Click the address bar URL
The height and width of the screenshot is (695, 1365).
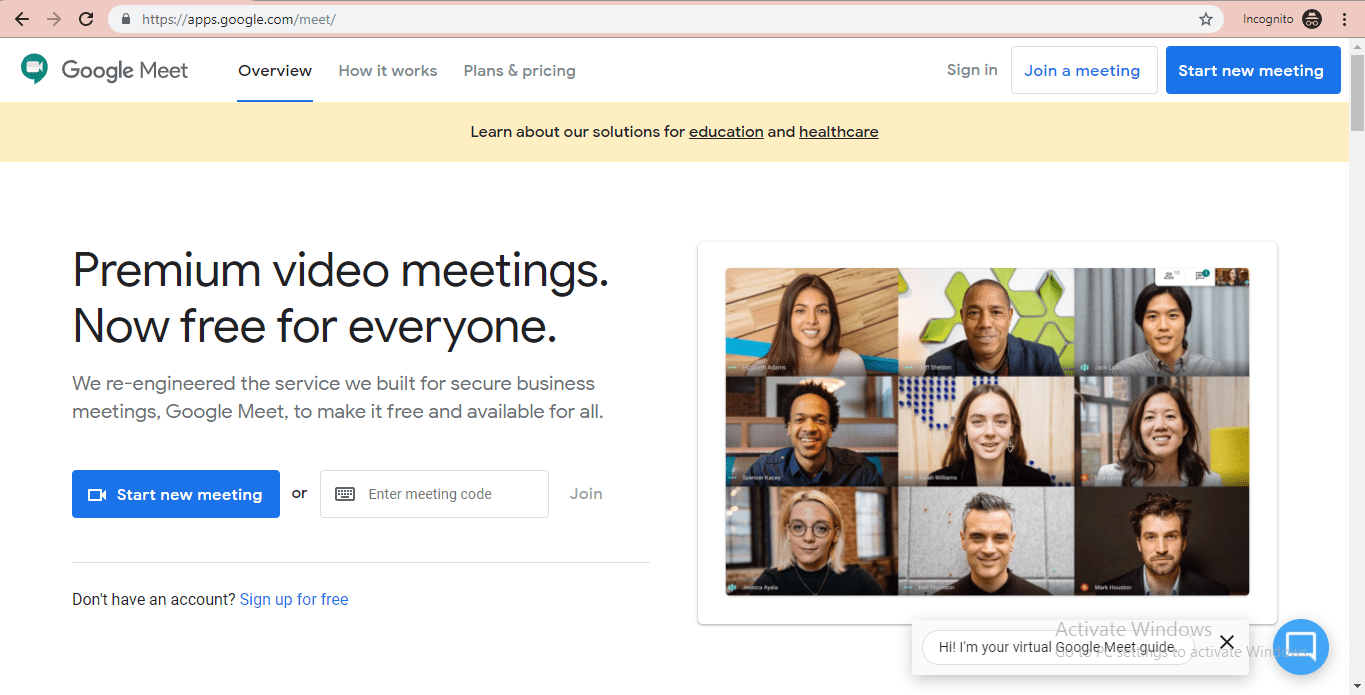point(238,19)
